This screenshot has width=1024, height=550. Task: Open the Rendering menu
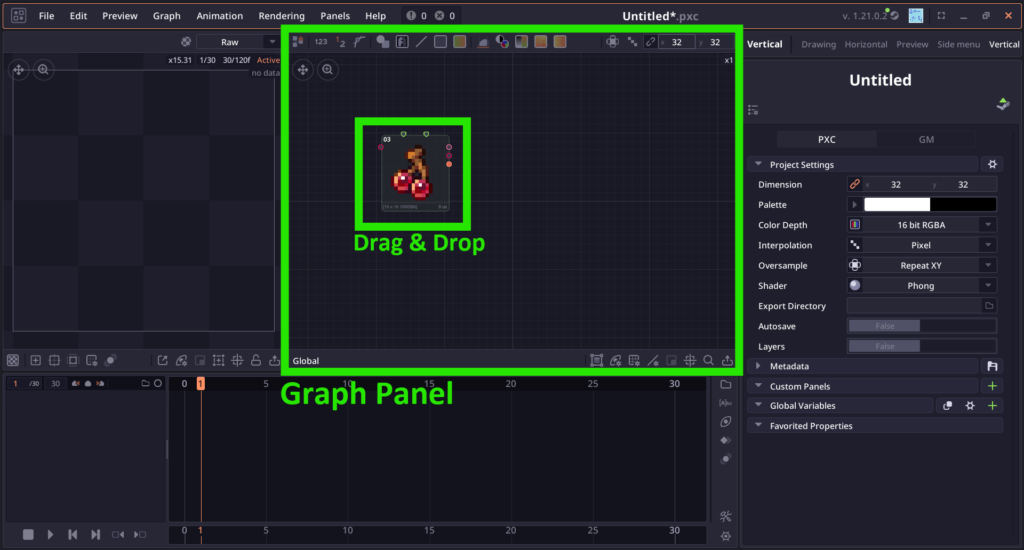pos(281,16)
